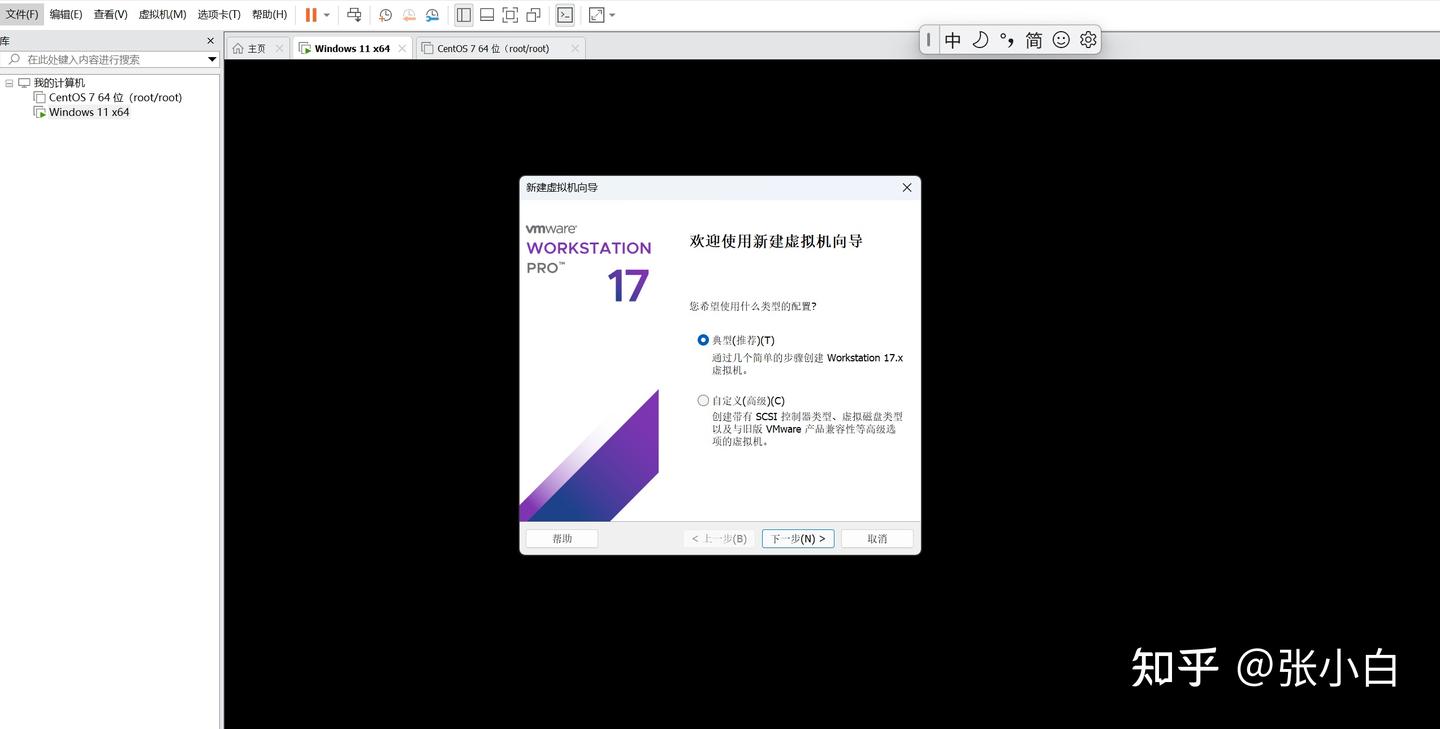Open the dropdown arrow beside the stretch icon

[x=612, y=15]
